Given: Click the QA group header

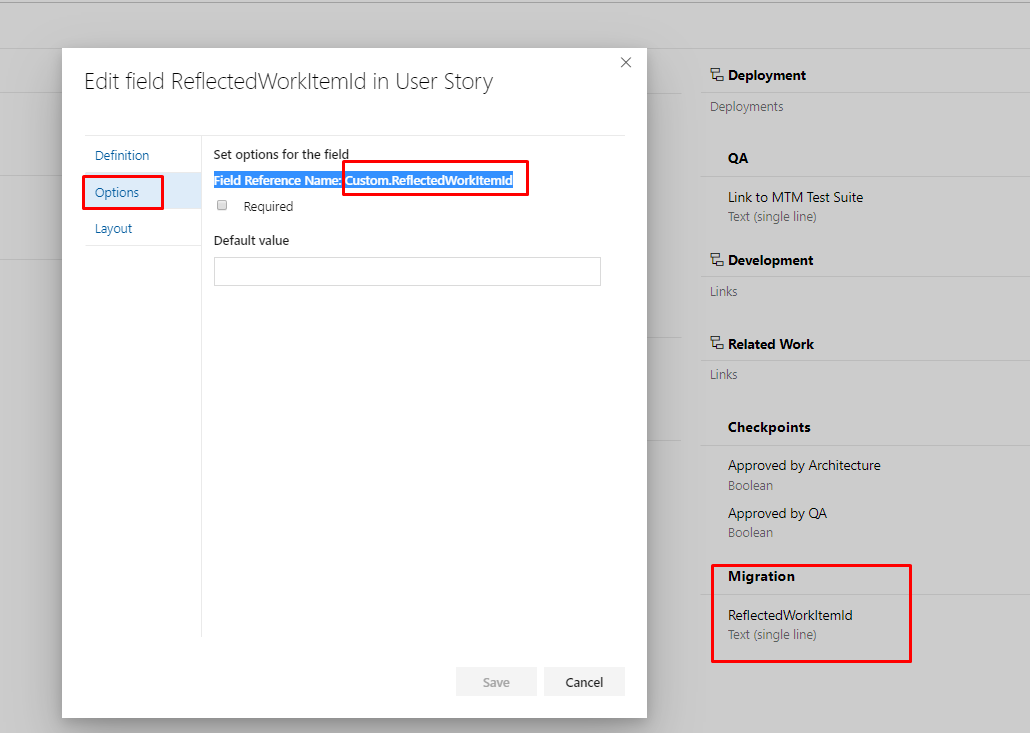Looking at the screenshot, I should click(737, 157).
